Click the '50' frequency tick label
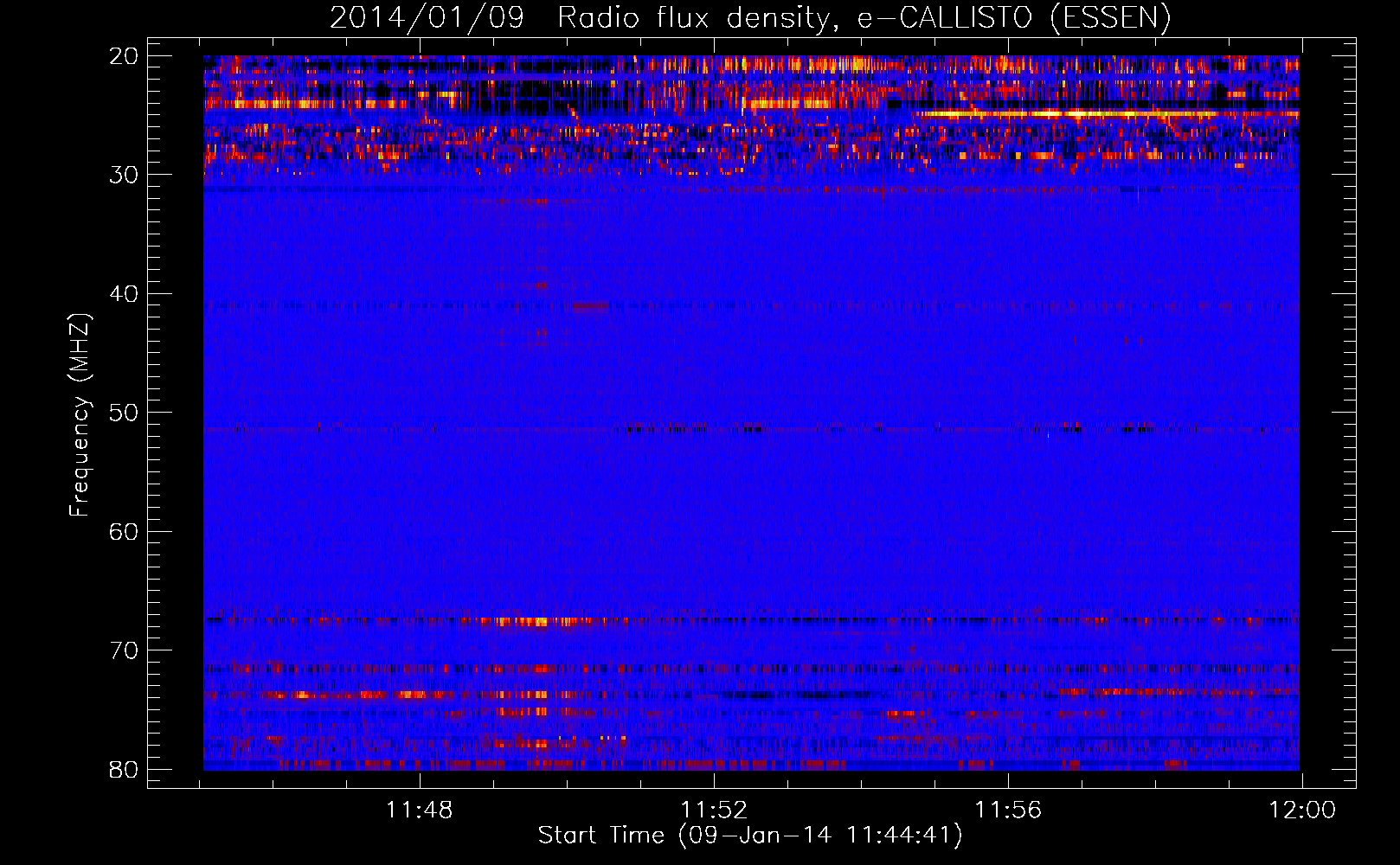1400x865 pixels. point(125,413)
